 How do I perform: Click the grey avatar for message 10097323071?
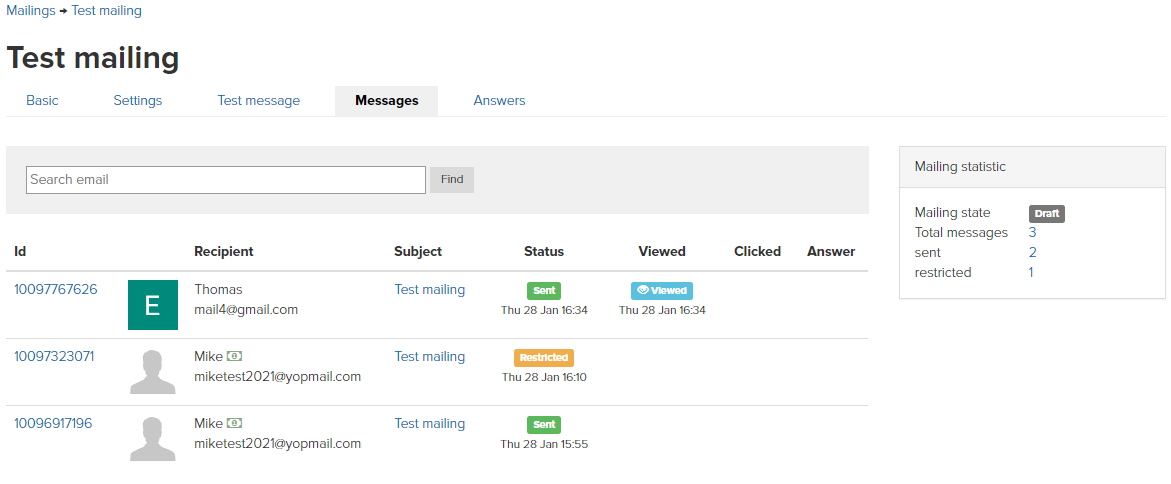pos(153,372)
